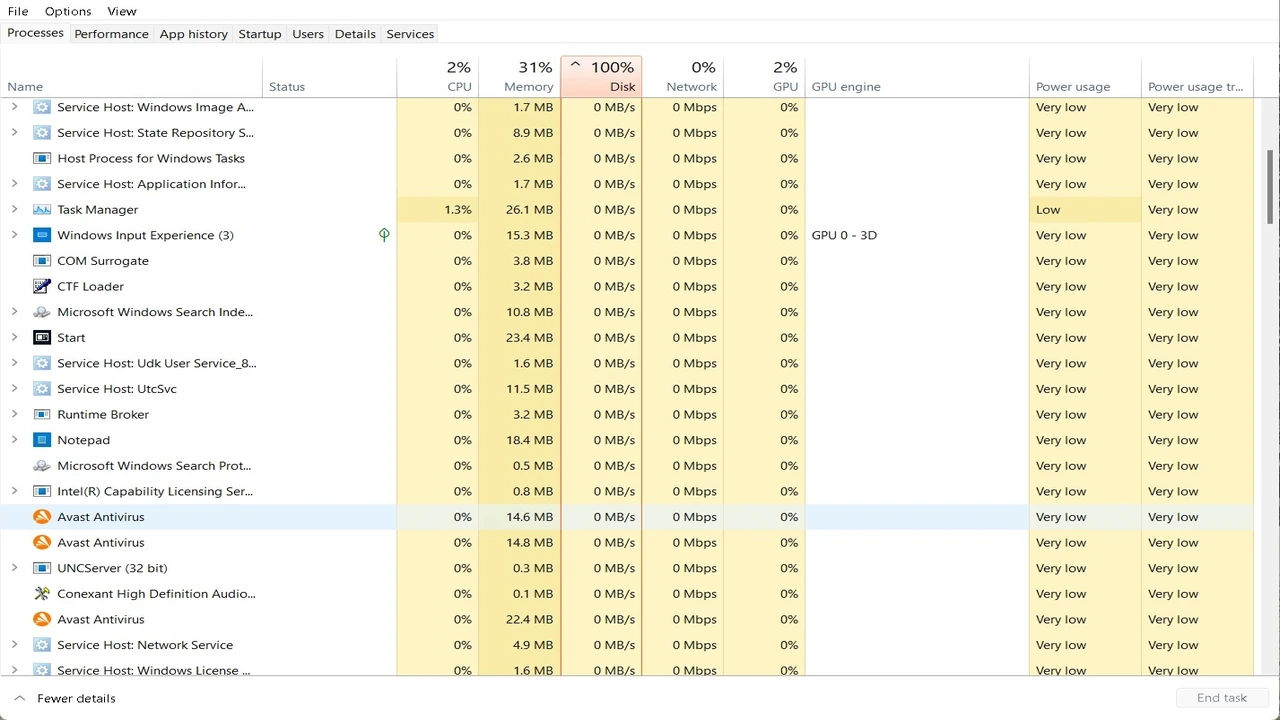Select the 18.4 MB memory cell
Image resolution: width=1280 pixels, height=720 pixels.
pos(519,440)
